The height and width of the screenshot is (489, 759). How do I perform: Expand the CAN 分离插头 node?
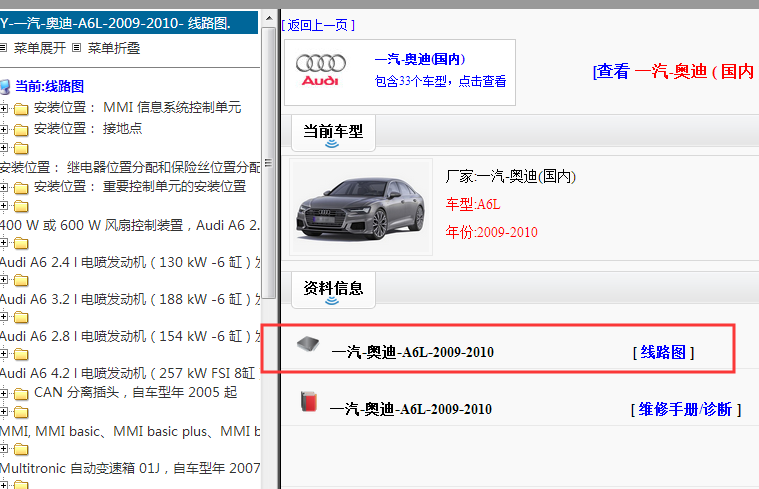3,393
